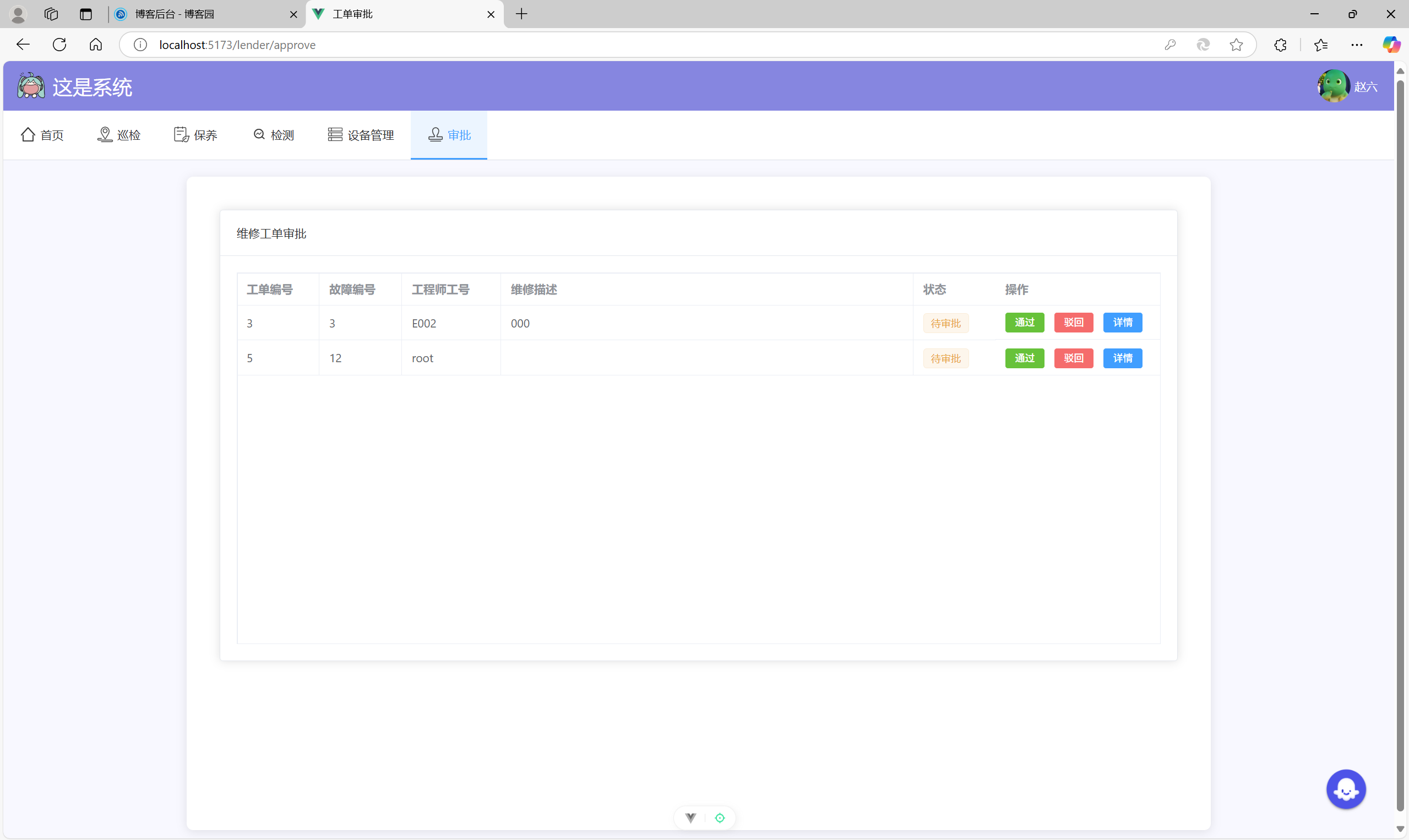
Task: Click the page vertical scrollbar
Action: 1400,441
